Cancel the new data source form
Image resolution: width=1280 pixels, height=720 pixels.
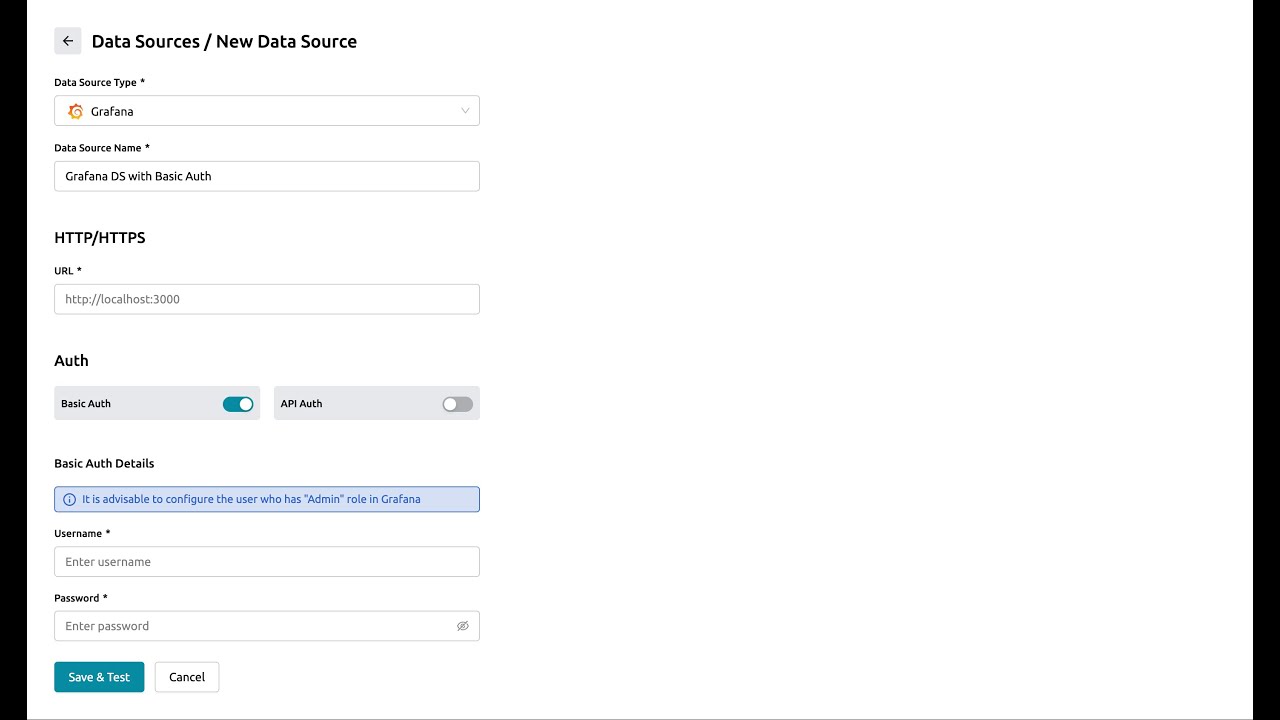coord(187,677)
